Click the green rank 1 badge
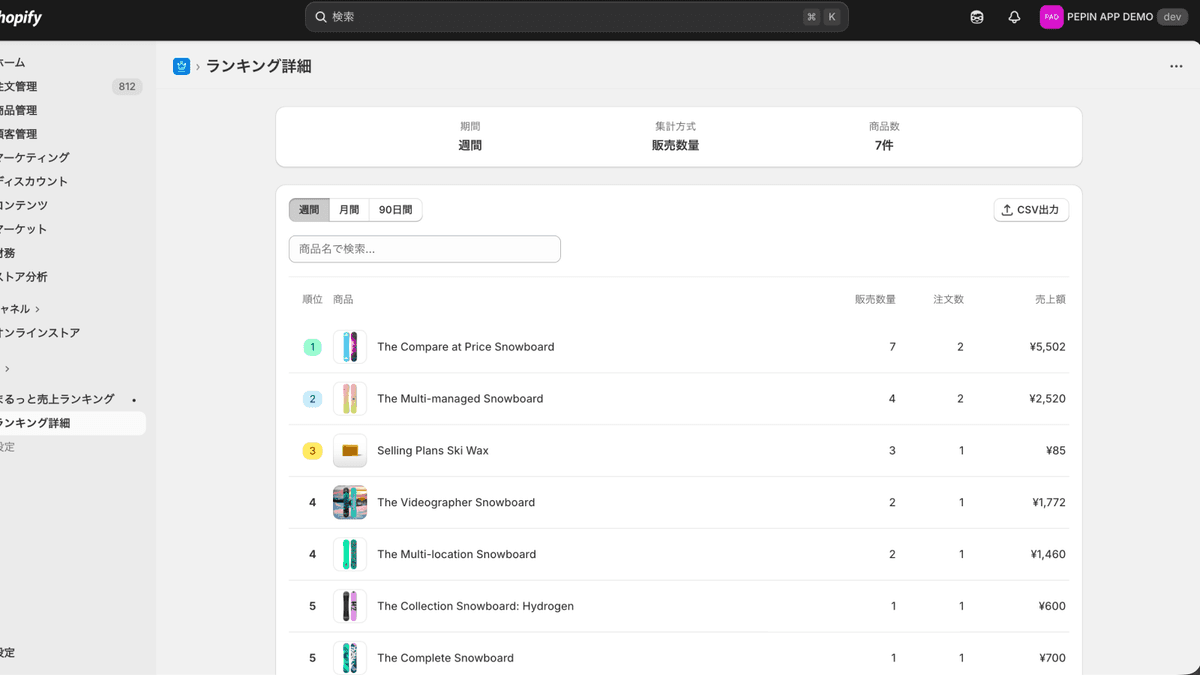Screen dimensions: 1200x675 coord(312,346)
